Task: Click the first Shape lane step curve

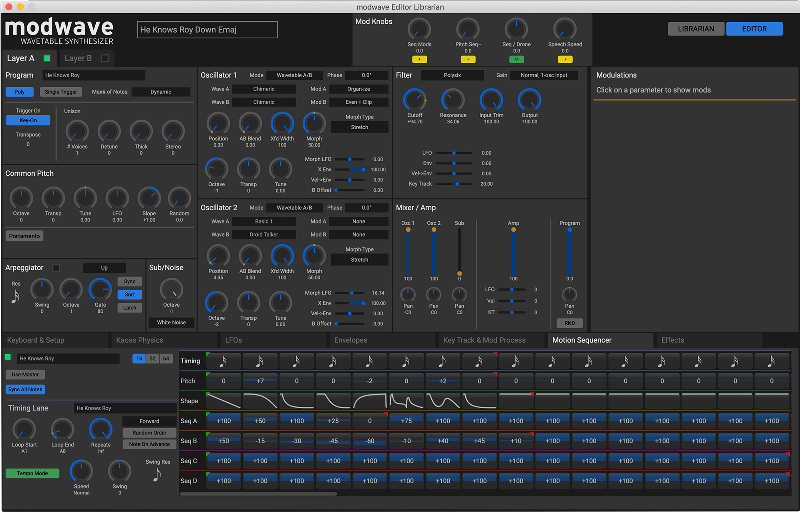Action: (224, 400)
